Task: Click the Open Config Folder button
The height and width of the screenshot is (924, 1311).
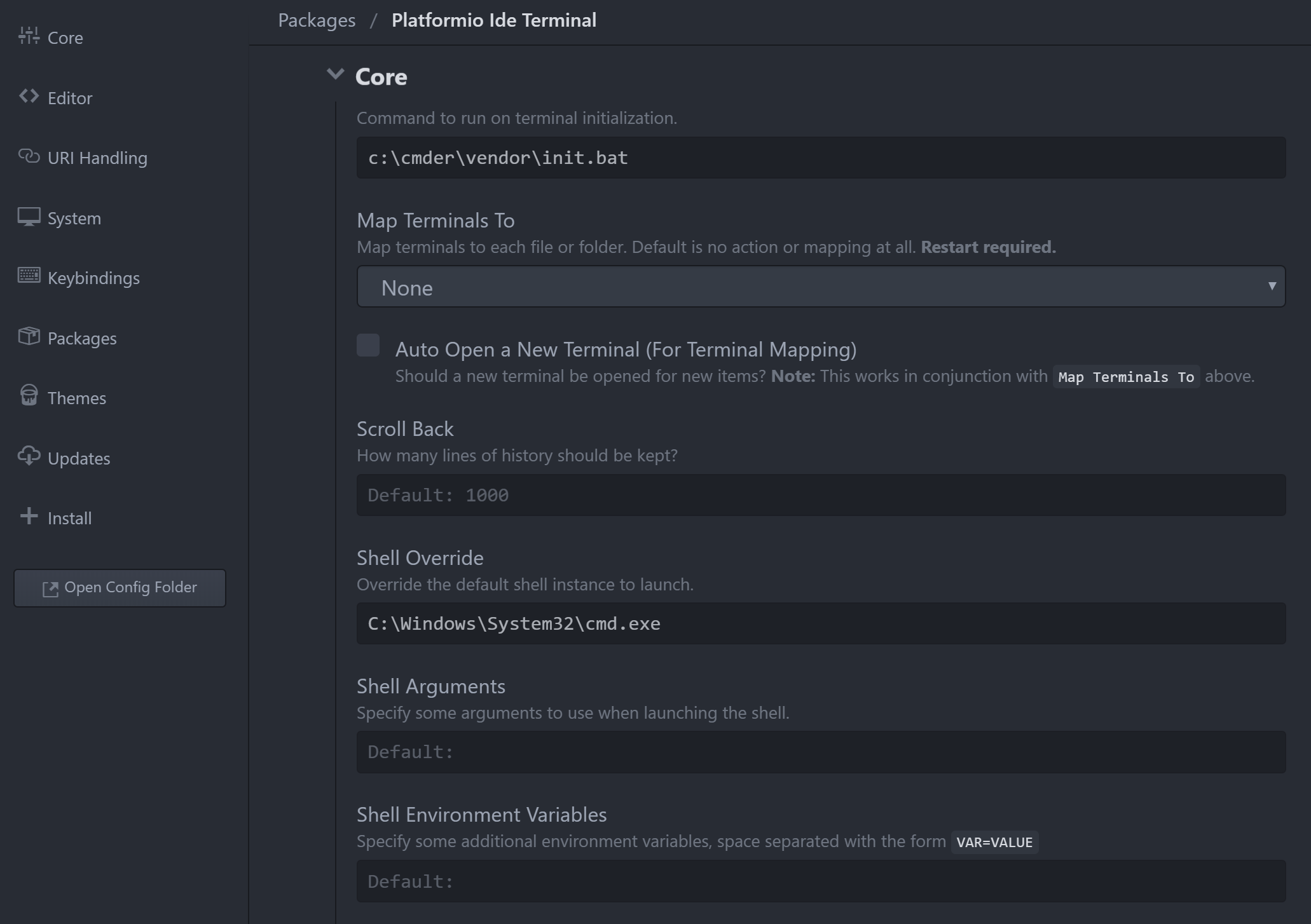Action: pos(120,588)
